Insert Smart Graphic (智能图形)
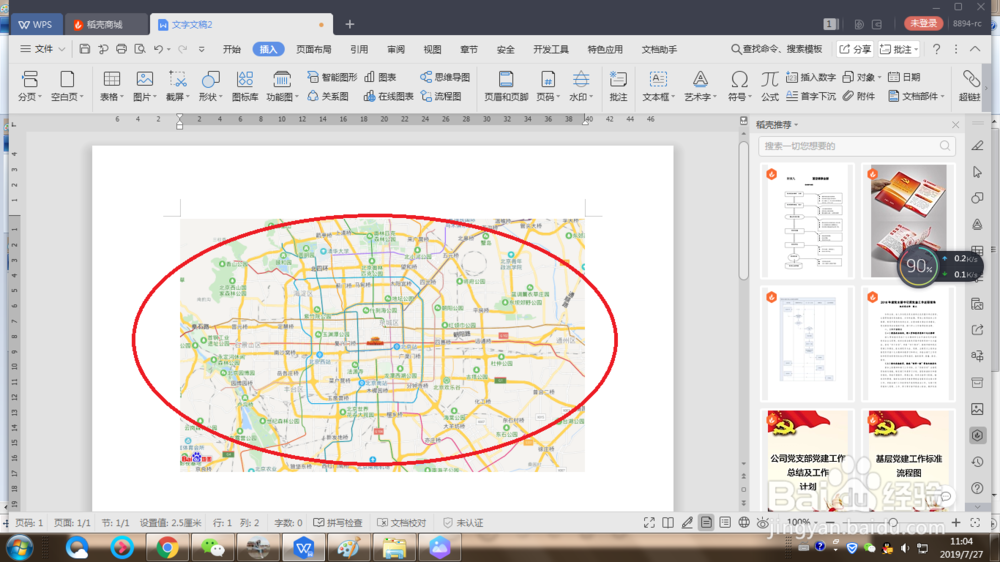This screenshot has width=1000, height=562. tap(332, 77)
